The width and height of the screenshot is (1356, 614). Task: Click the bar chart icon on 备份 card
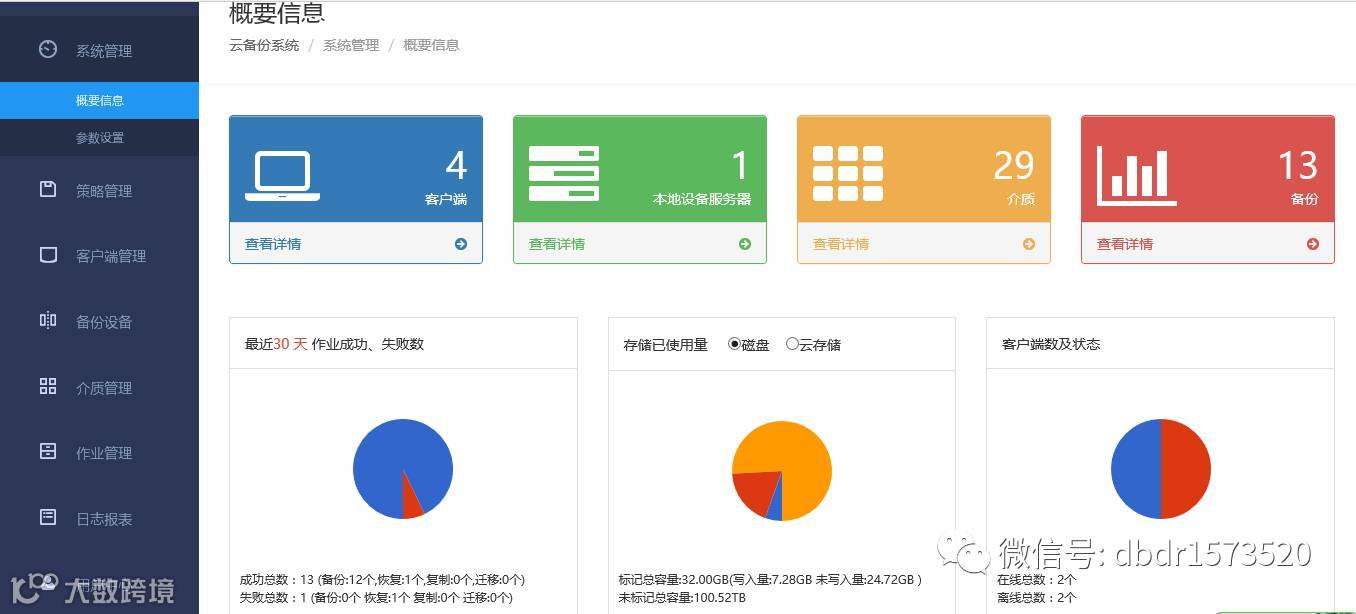click(x=1136, y=176)
